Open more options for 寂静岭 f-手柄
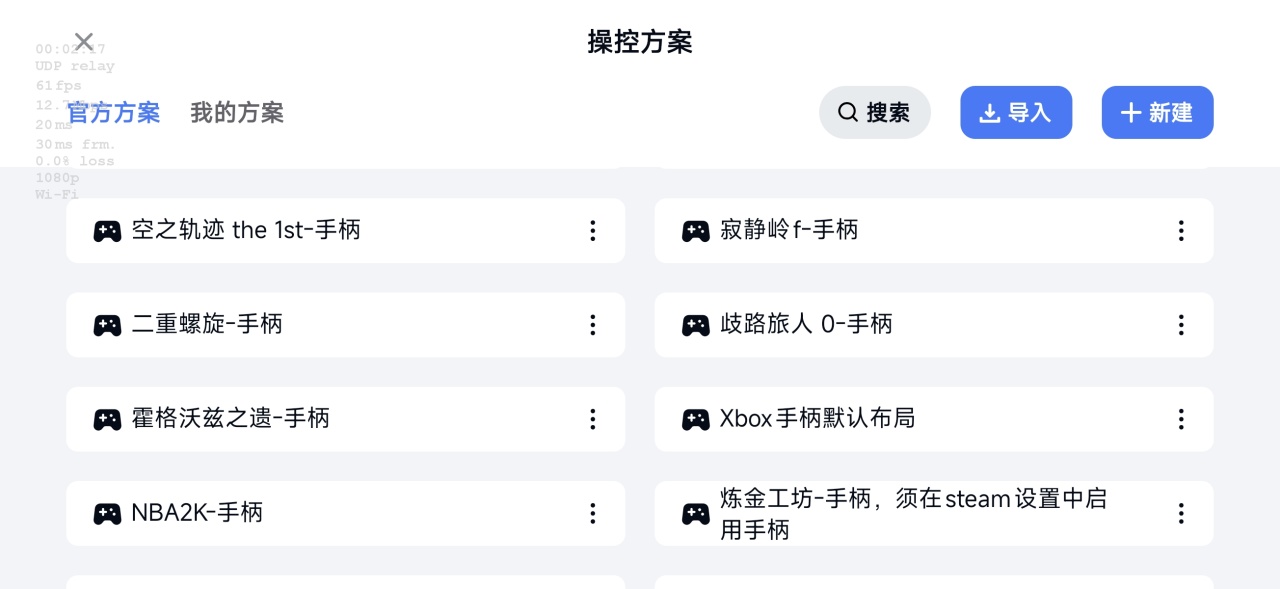This screenshot has width=1280, height=589. click(x=1181, y=231)
